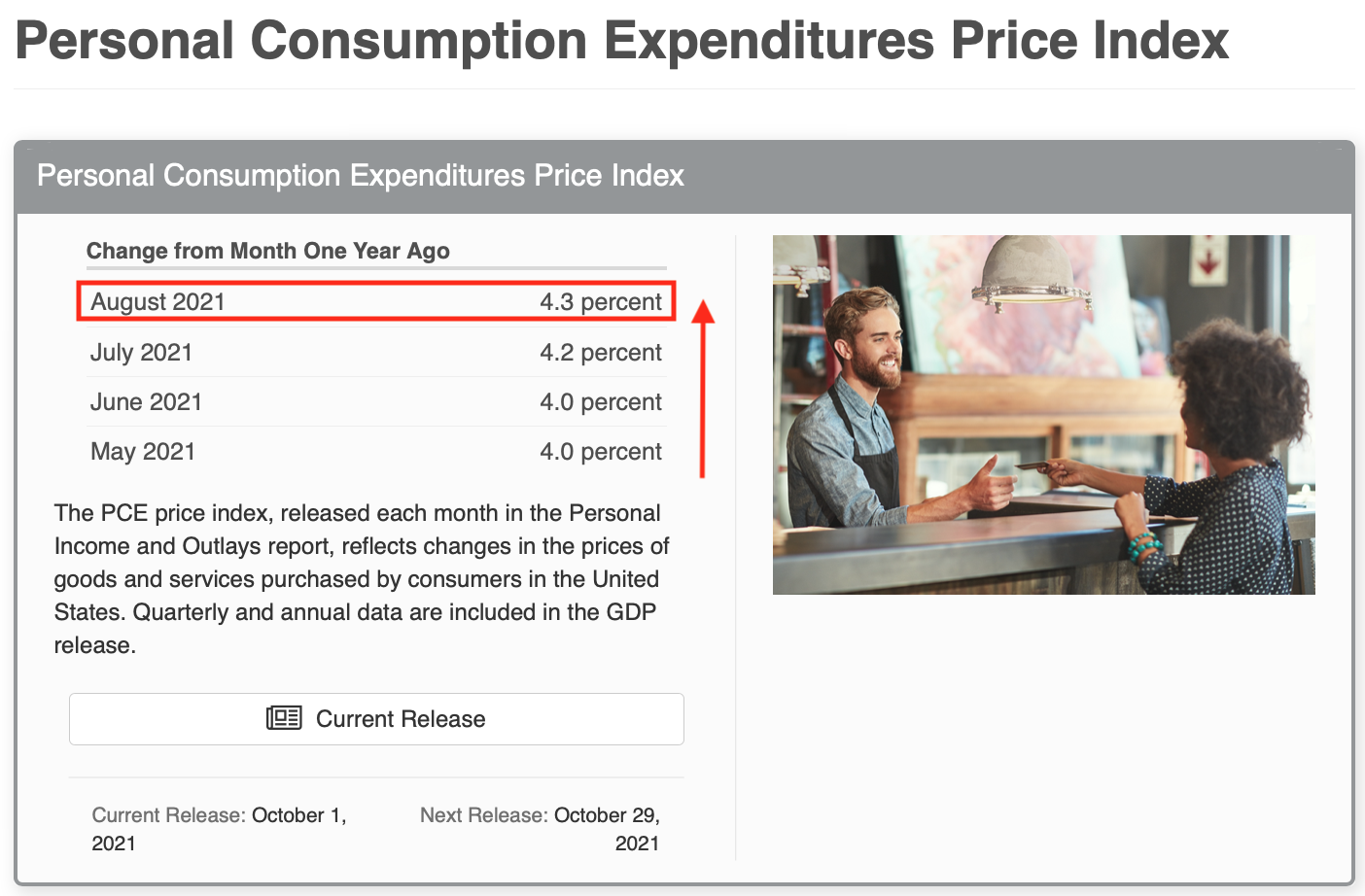1365x896 pixels.
Task: Click the July 2021 data row
Action: 375,352
